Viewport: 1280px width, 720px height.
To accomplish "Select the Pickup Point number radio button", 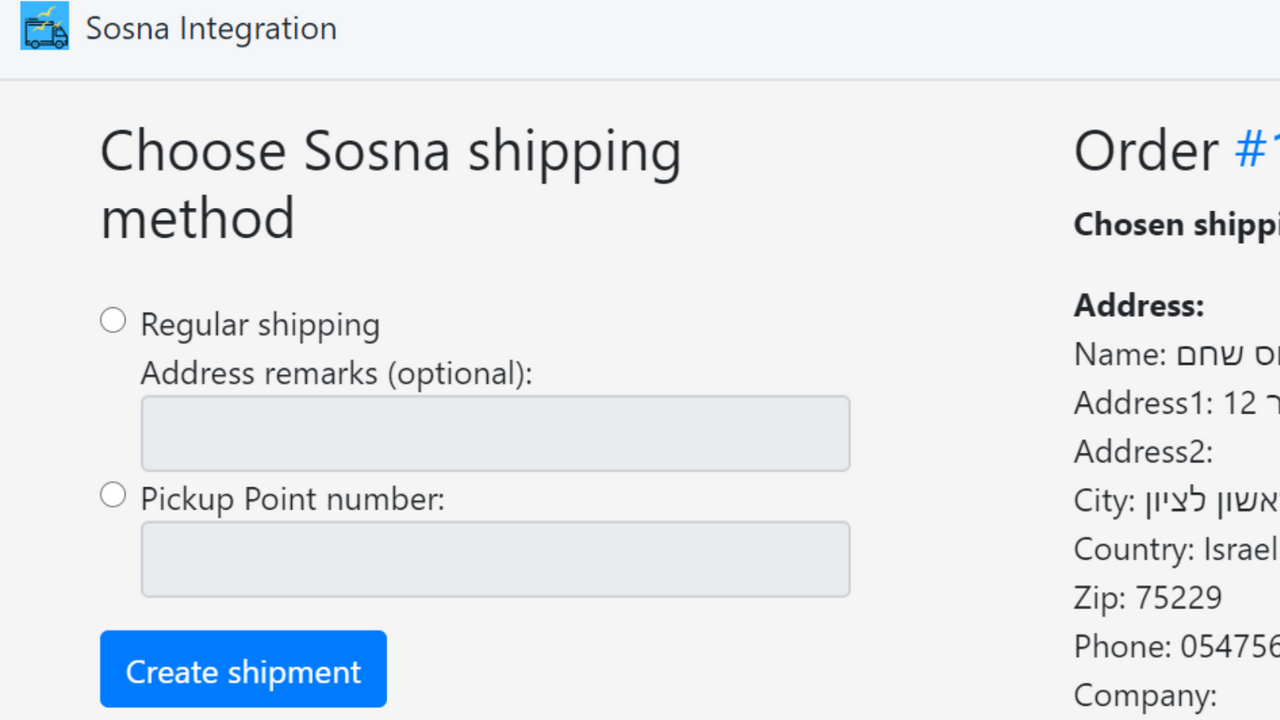I will pos(112,494).
